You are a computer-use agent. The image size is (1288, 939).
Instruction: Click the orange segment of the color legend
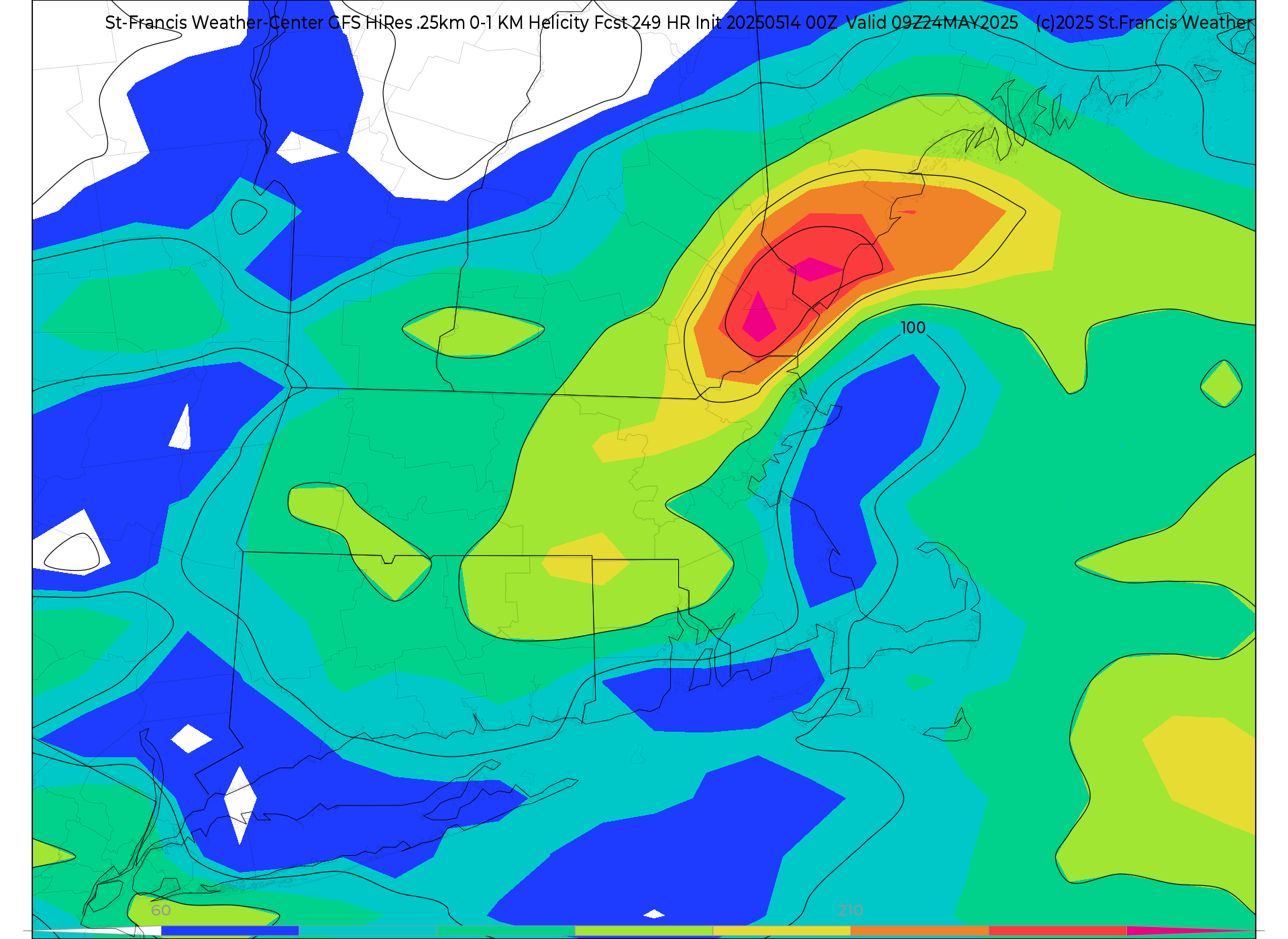click(x=920, y=931)
